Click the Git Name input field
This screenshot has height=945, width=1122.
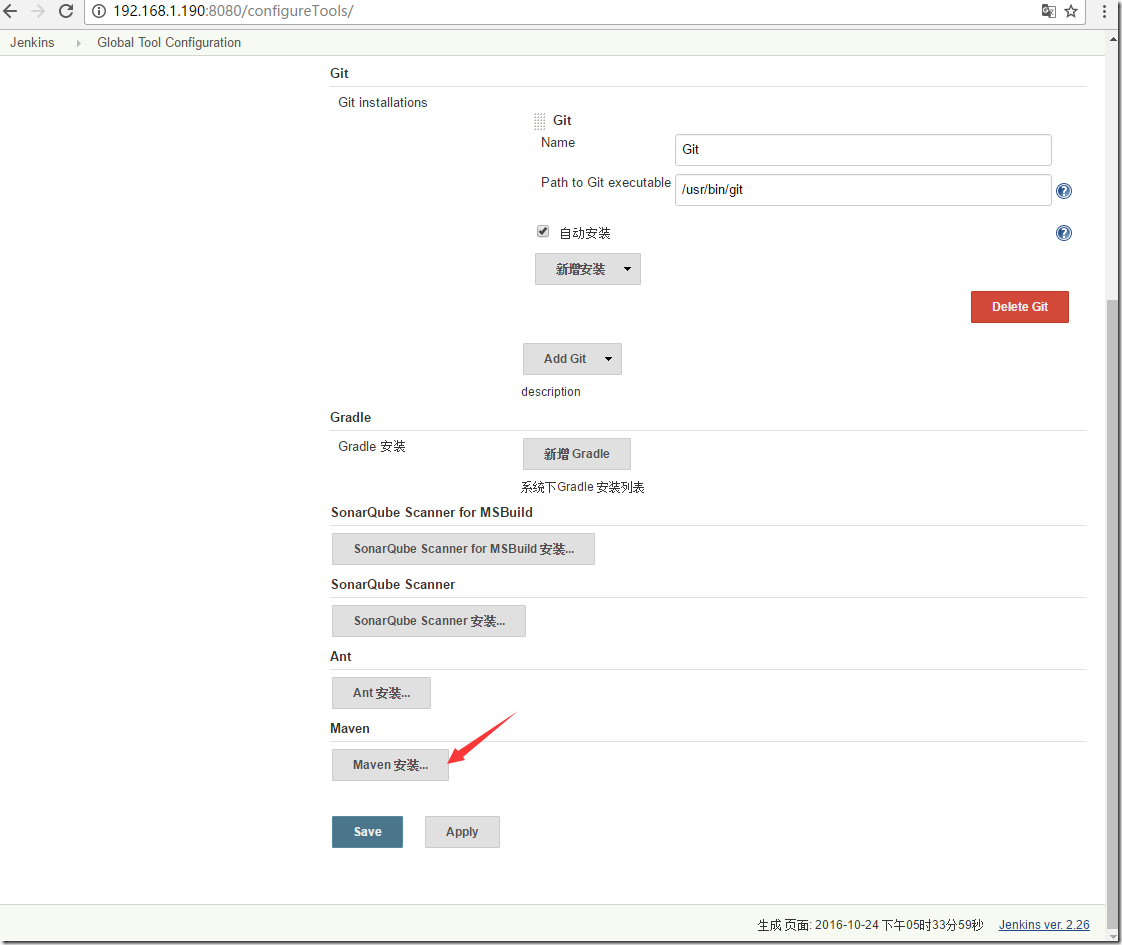tap(863, 150)
